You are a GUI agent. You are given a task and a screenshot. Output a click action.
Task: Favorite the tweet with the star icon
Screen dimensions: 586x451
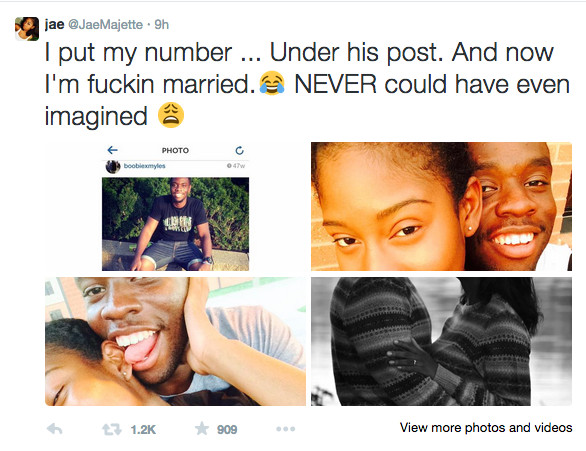(202, 429)
